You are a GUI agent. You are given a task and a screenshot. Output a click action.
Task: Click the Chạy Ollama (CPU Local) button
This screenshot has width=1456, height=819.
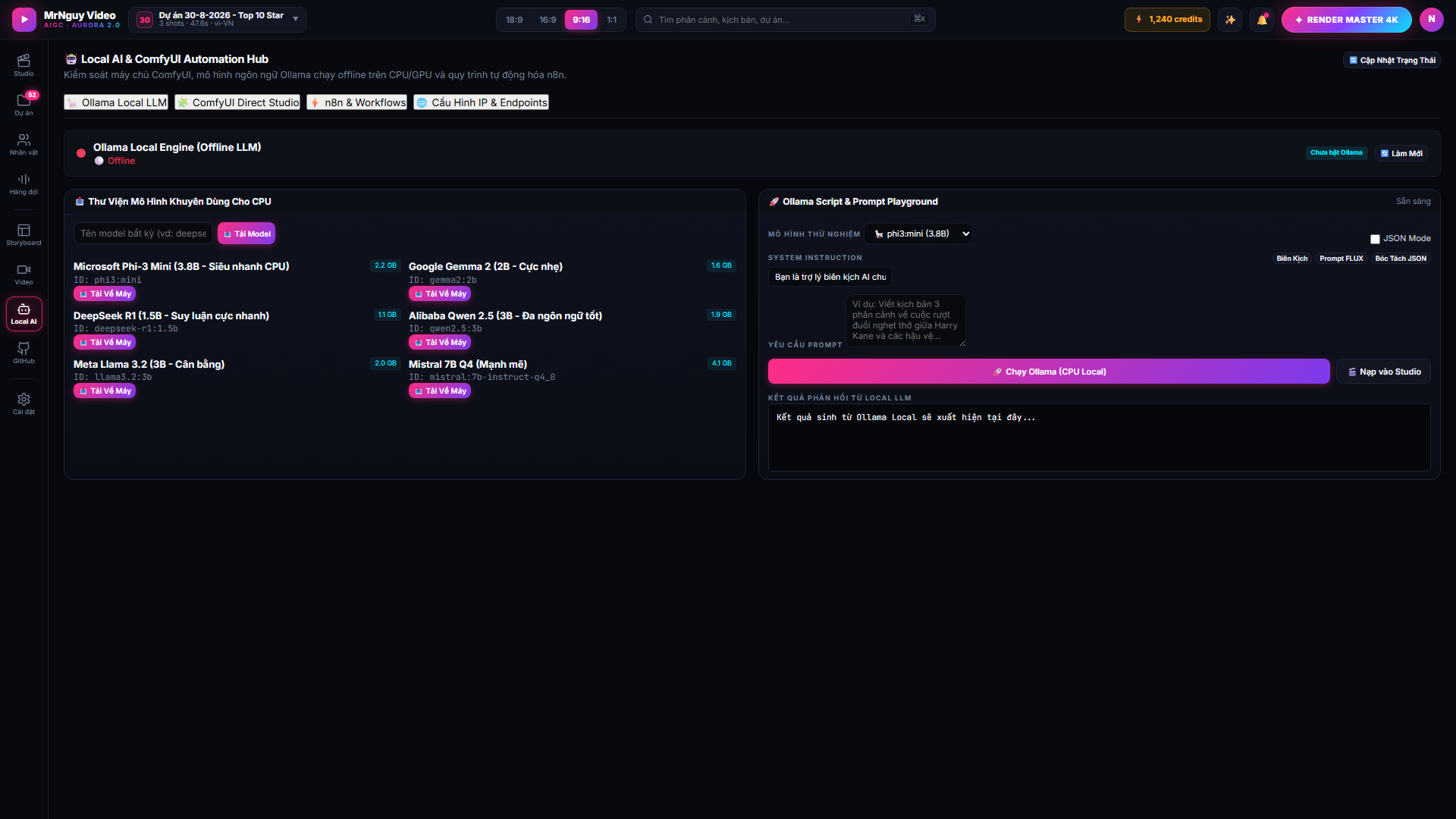[x=1049, y=372]
